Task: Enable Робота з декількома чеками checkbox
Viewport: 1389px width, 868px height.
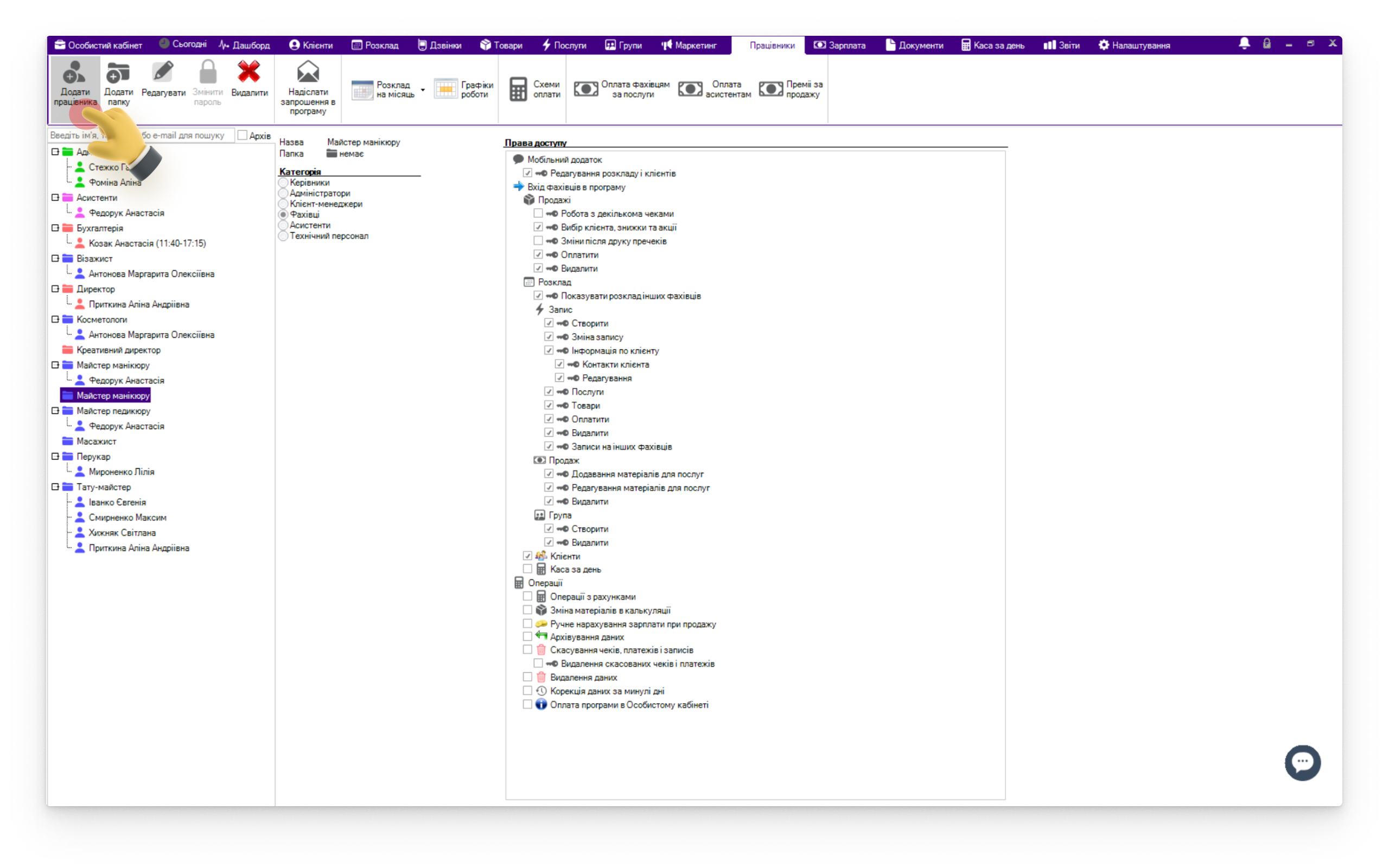Action: 538,214
